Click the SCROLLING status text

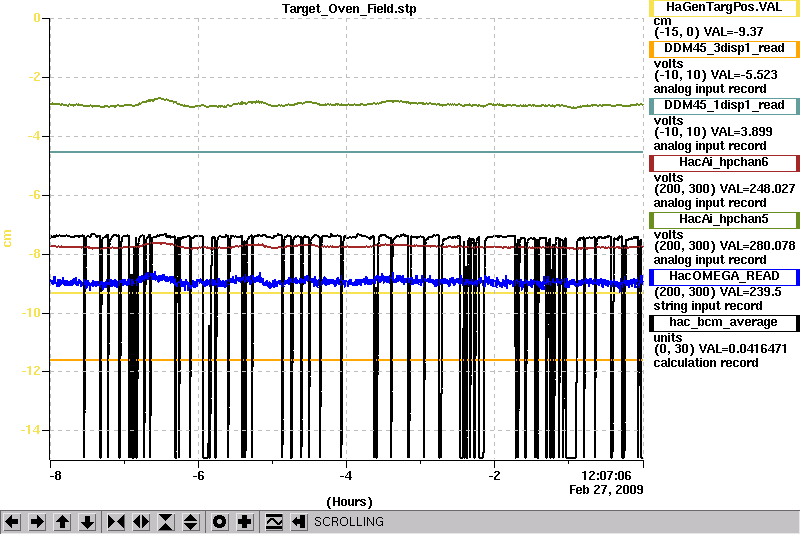348,522
